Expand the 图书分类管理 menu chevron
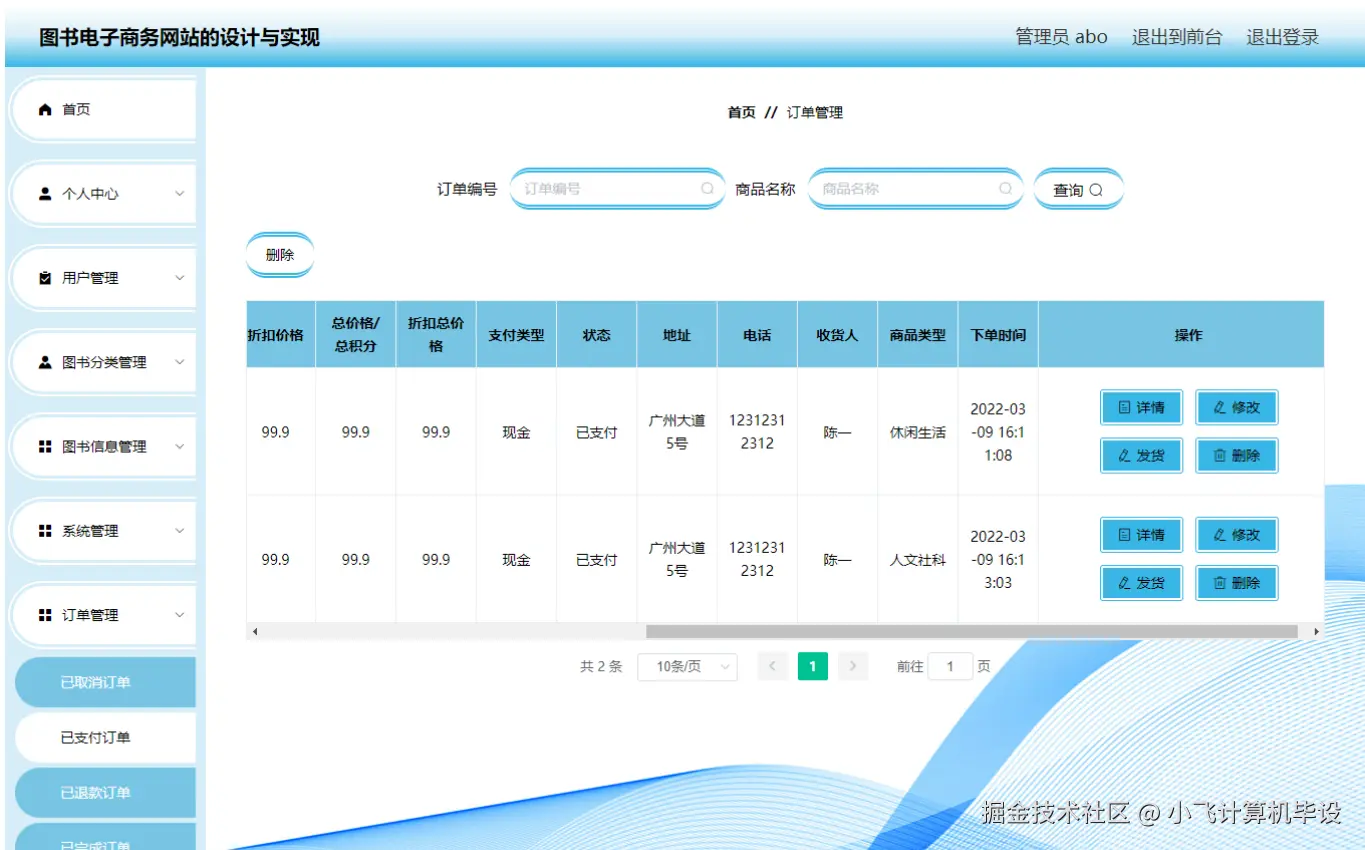Screen dimensions: 1365x850 (180, 362)
